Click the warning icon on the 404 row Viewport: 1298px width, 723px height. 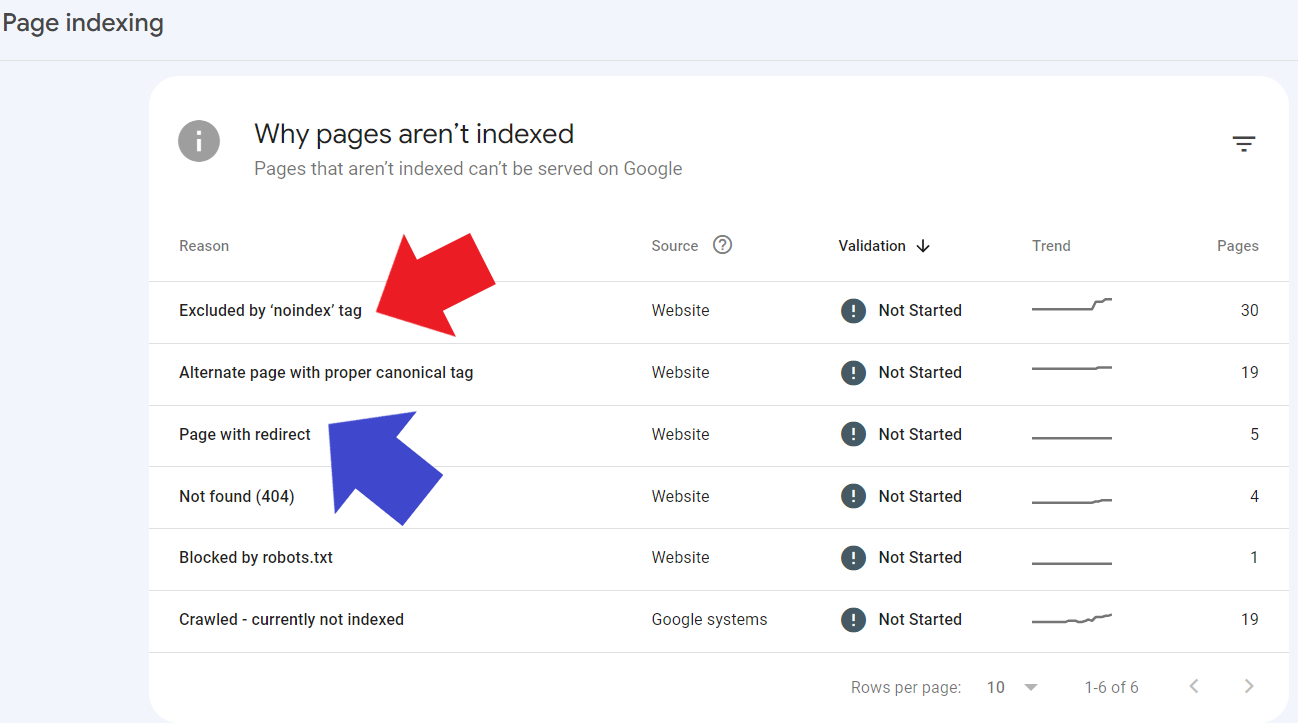click(853, 495)
